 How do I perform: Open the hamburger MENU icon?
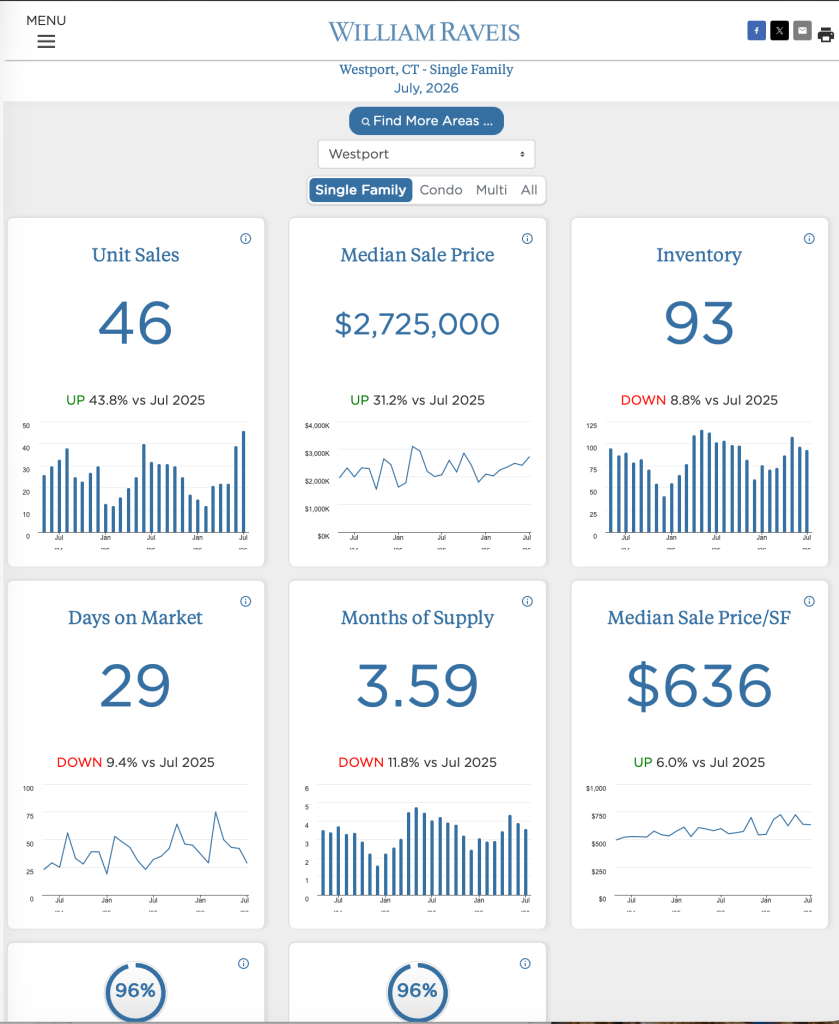click(46, 42)
